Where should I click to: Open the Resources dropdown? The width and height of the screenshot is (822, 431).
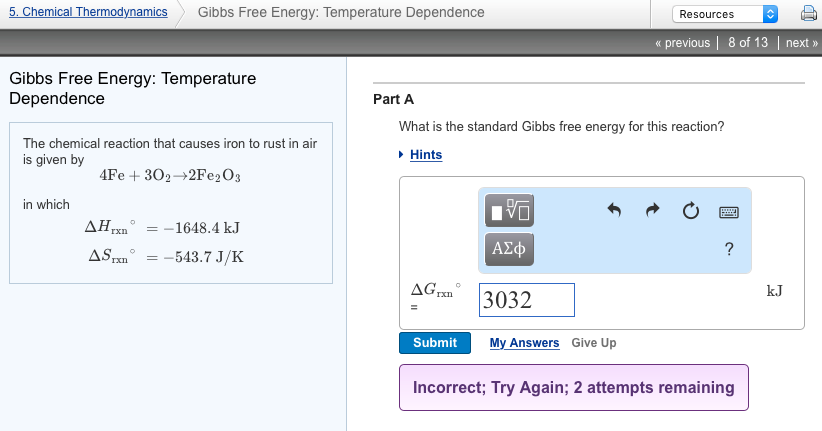point(725,14)
